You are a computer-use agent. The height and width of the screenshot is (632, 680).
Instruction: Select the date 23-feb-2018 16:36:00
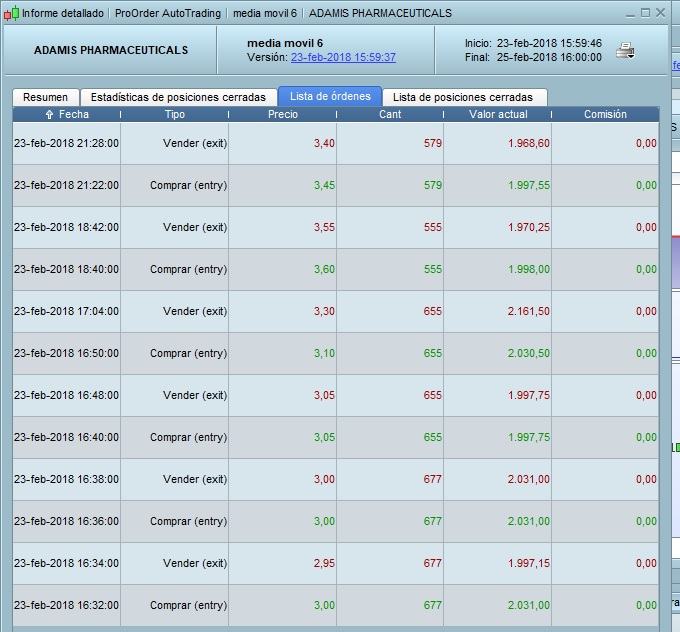pyautogui.click(x=66, y=521)
